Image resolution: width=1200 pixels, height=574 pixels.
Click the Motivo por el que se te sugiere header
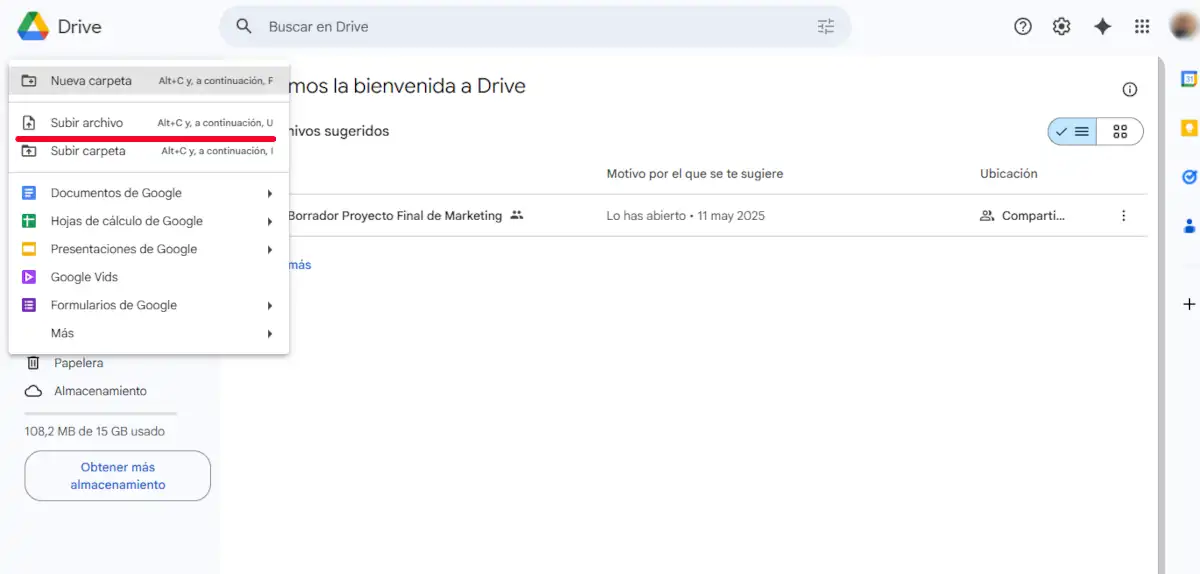coord(695,174)
